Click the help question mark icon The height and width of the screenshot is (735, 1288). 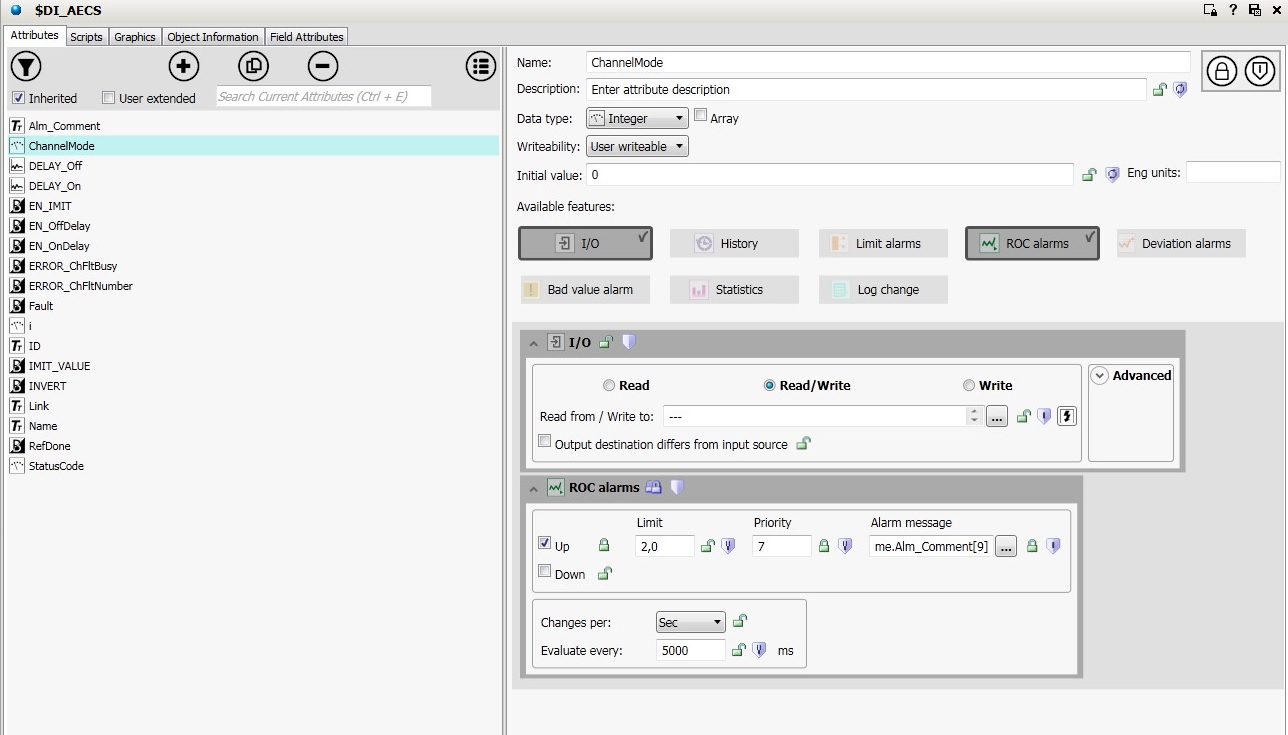click(x=1233, y=10)
